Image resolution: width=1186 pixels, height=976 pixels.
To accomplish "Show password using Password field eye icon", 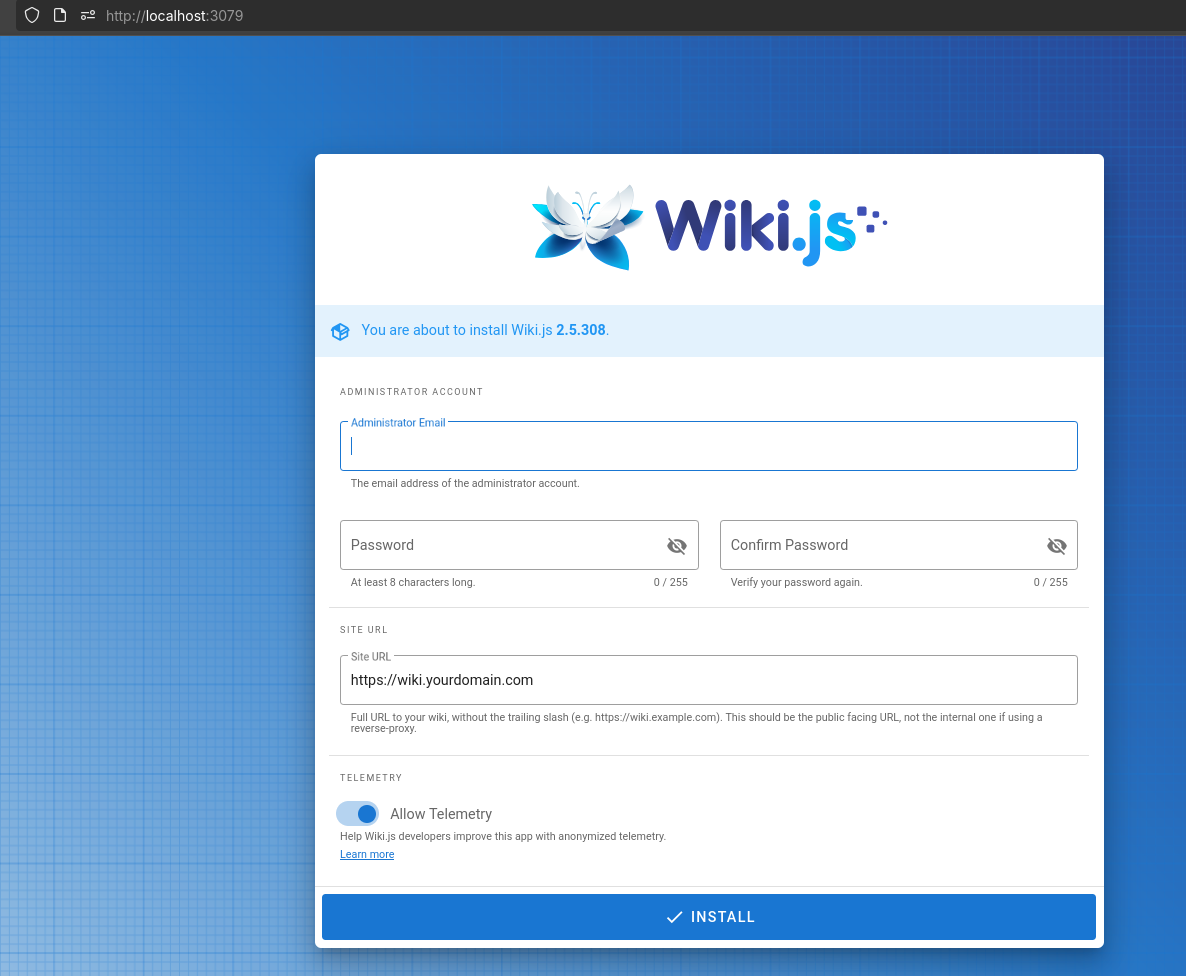I will [677, 545].
